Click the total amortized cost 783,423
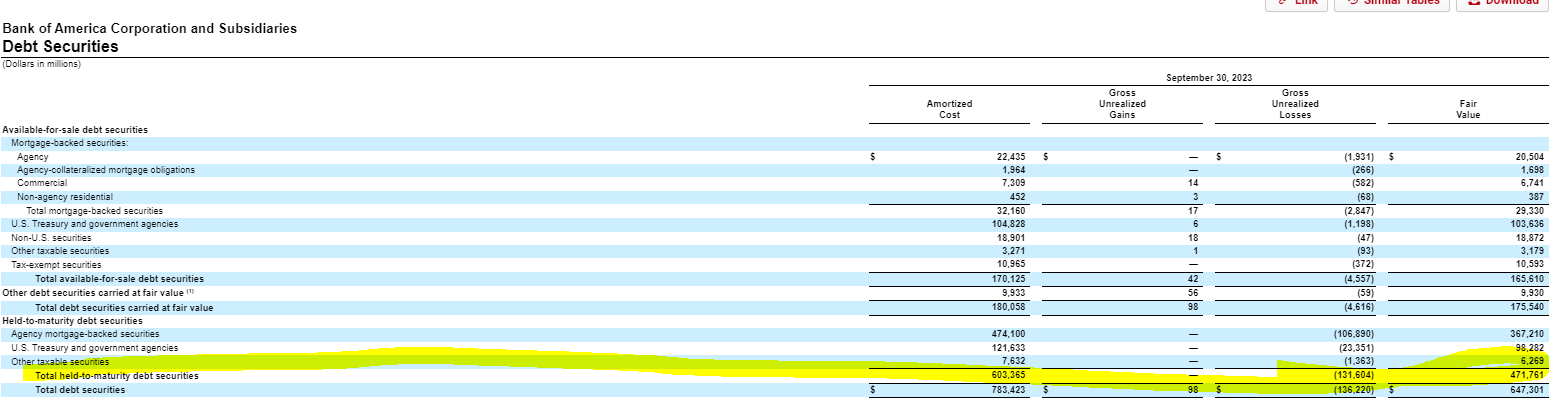The image size is (1553, 407). point(1009,390)
